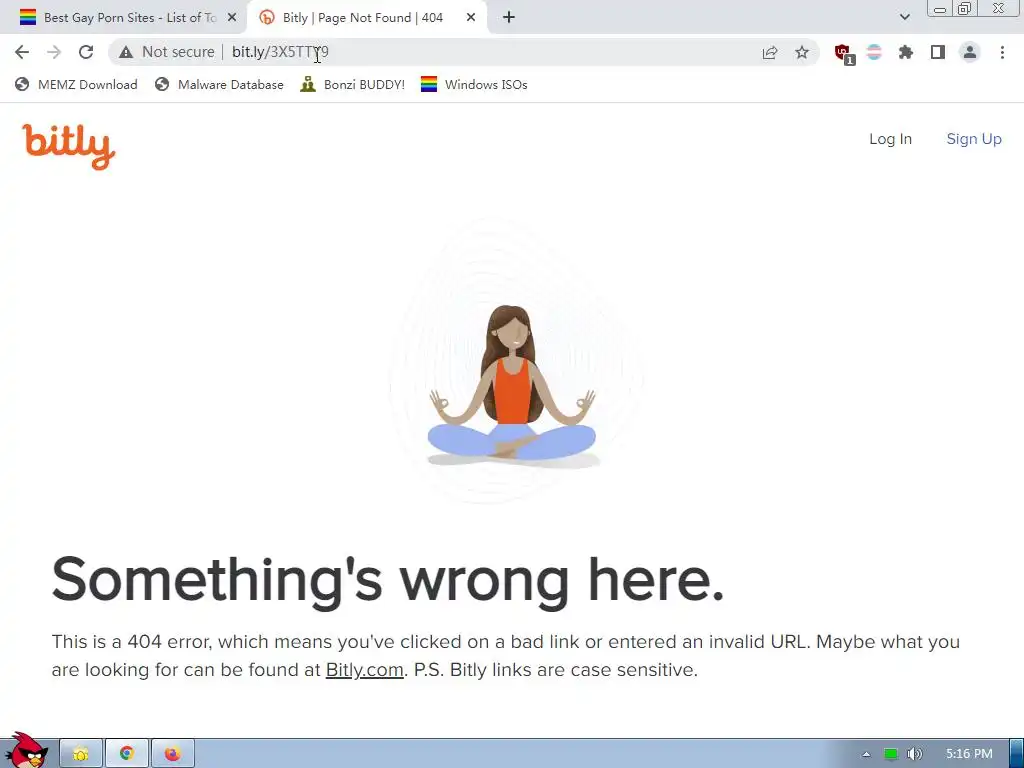Select the Bitly Page Not Found tab
Viewport: 1024px width, 768px height.
[x=362, y=18]
